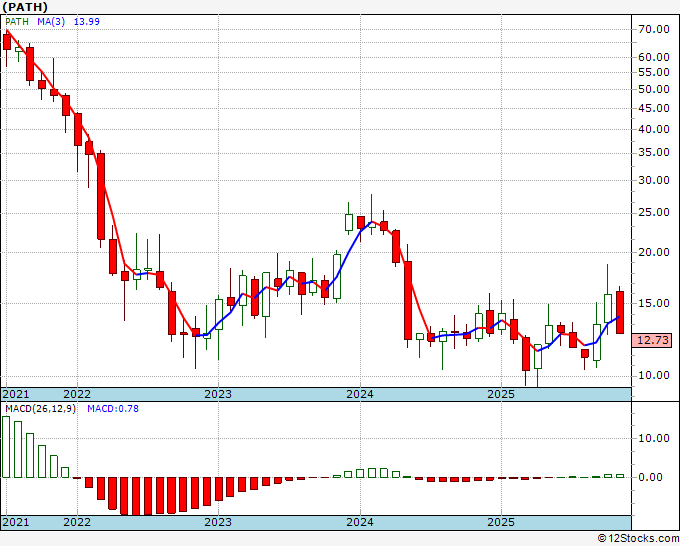Jump to 2023 on the price timeline

coord(217,394)
